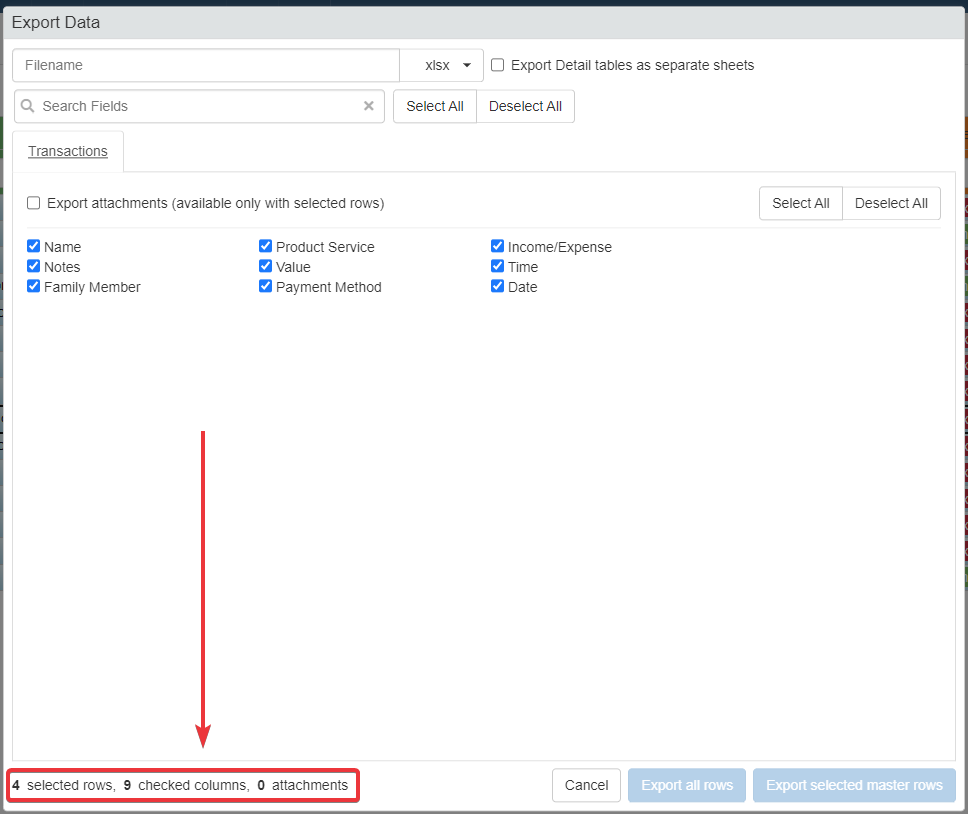Click Export all rows
Screen dimensions: 968x814
[x=687, y=785]
